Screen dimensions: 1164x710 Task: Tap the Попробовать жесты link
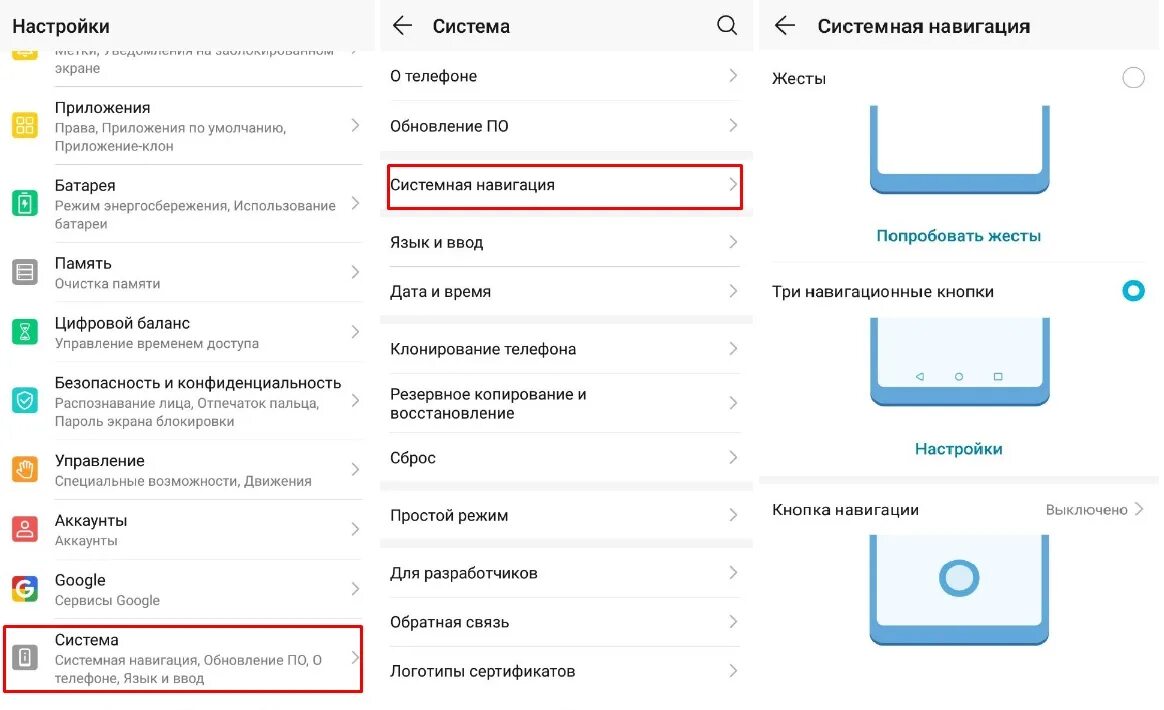958,236
